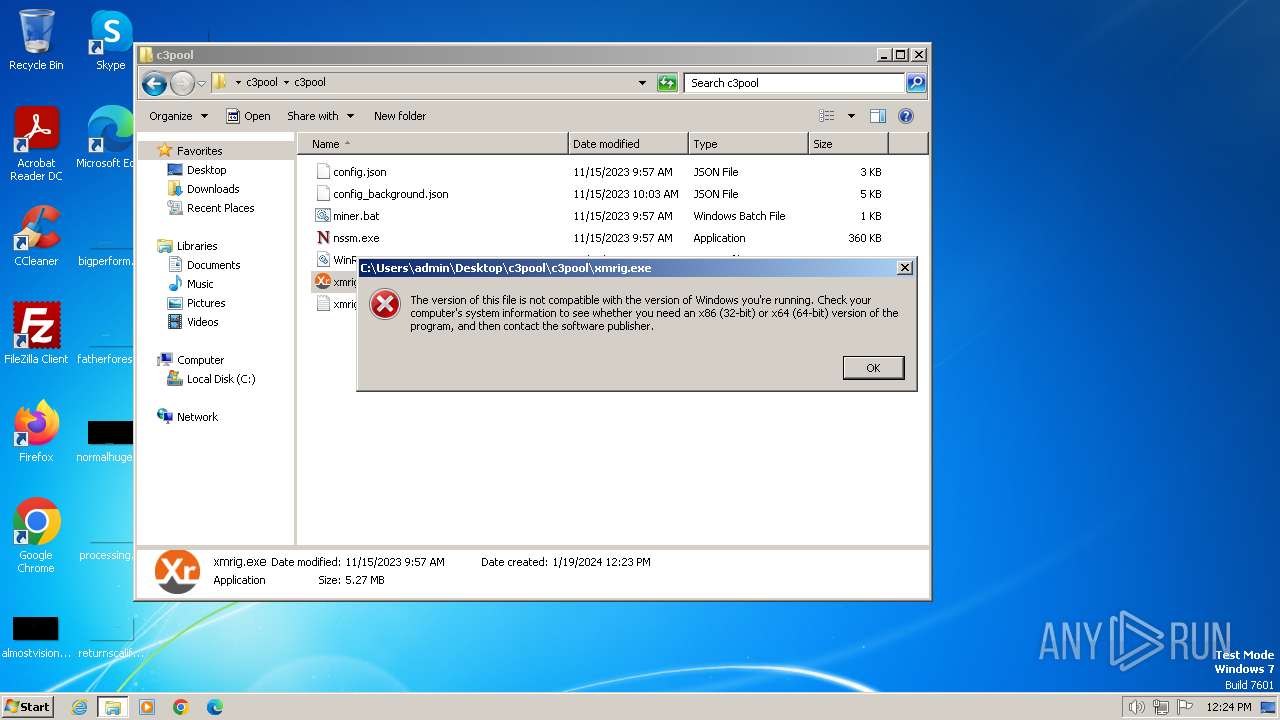Select the Skype desktop shortcut
The width and height of the screenshot is (1280, 720).
pos(110,40)
